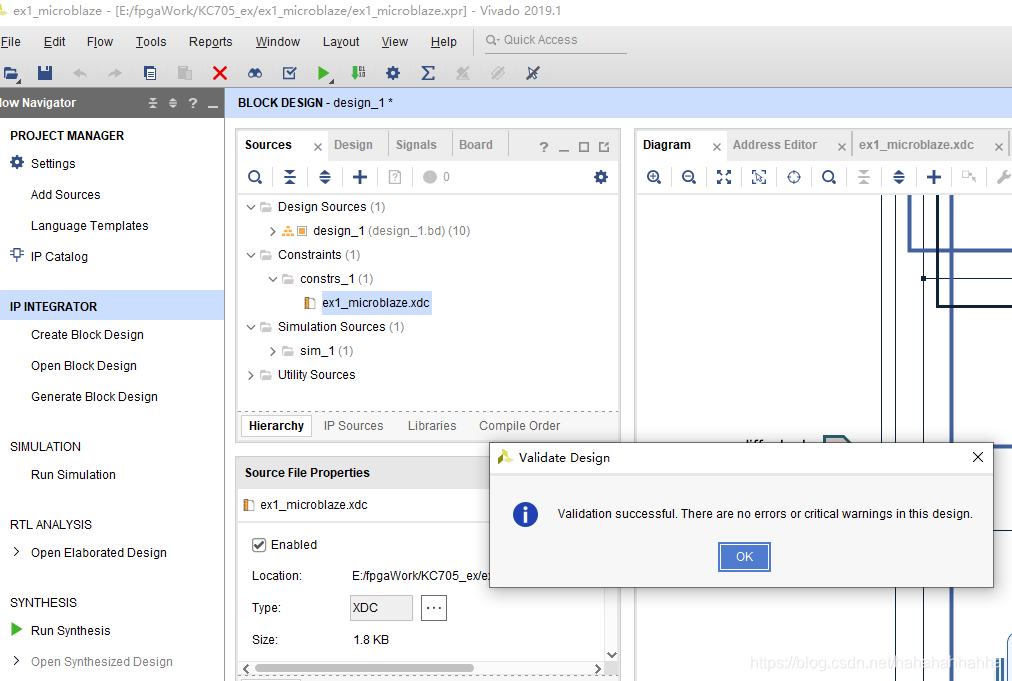Open project icon in main toolbar

pos(11,74)
